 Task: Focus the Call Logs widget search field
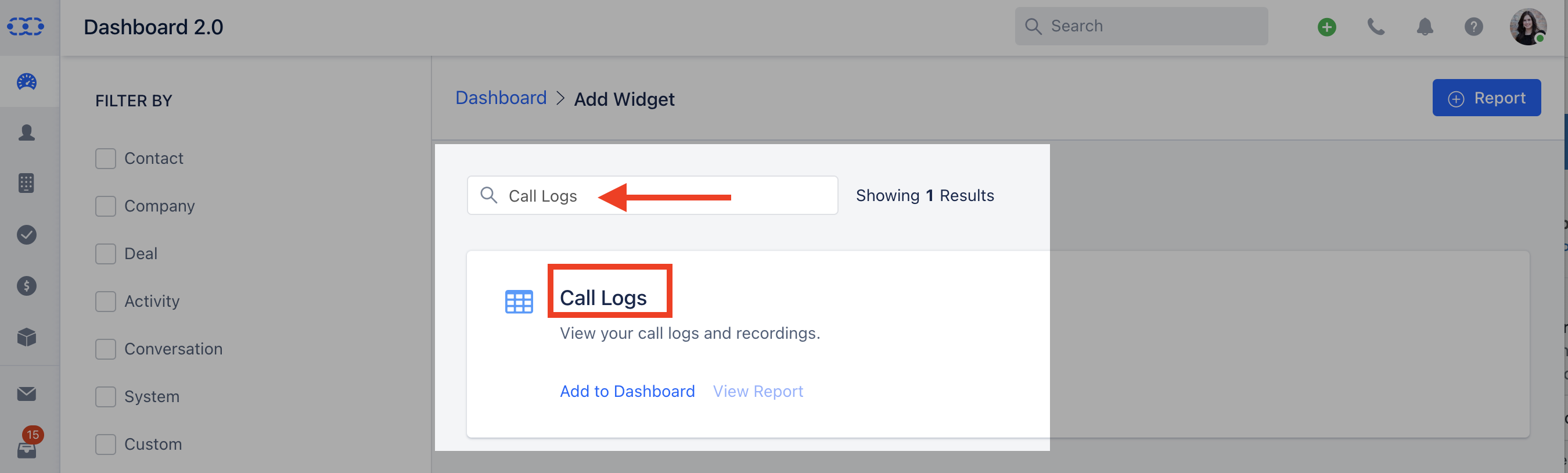(x=652, y=195)
